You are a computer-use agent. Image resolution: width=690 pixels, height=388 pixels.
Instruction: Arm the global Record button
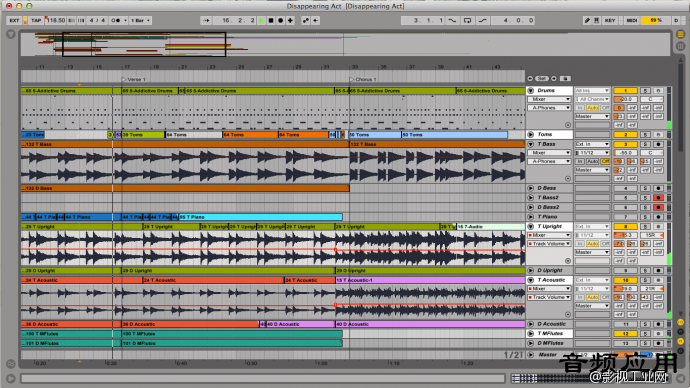(280, 20)
